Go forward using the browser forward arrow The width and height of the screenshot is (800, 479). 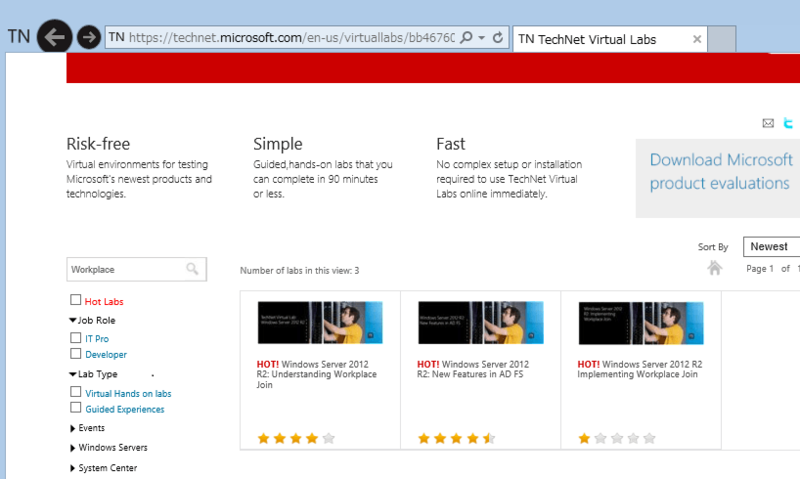89,37
